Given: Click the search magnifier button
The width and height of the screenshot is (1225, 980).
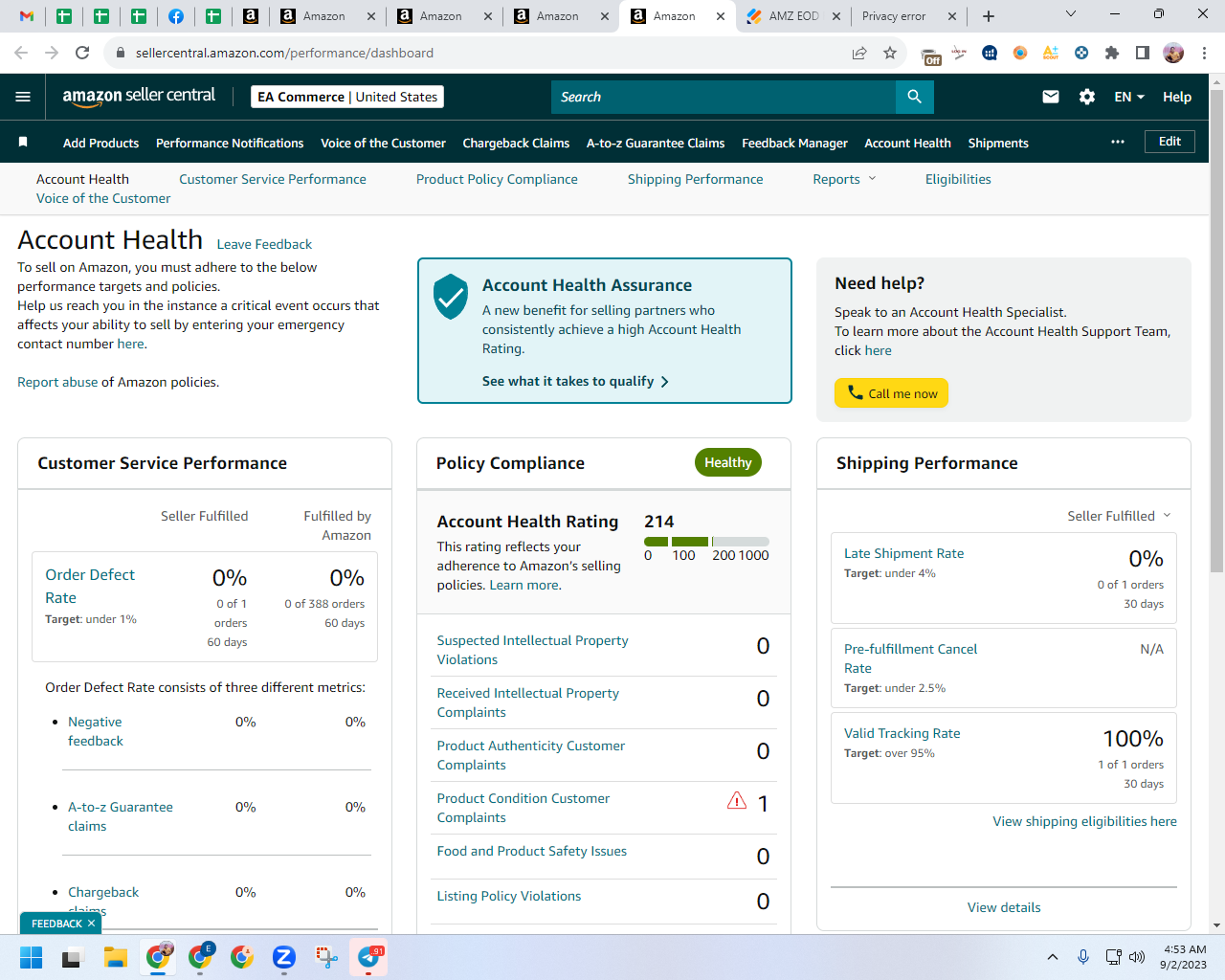Looking at the screenshot, I should [915, 97].
